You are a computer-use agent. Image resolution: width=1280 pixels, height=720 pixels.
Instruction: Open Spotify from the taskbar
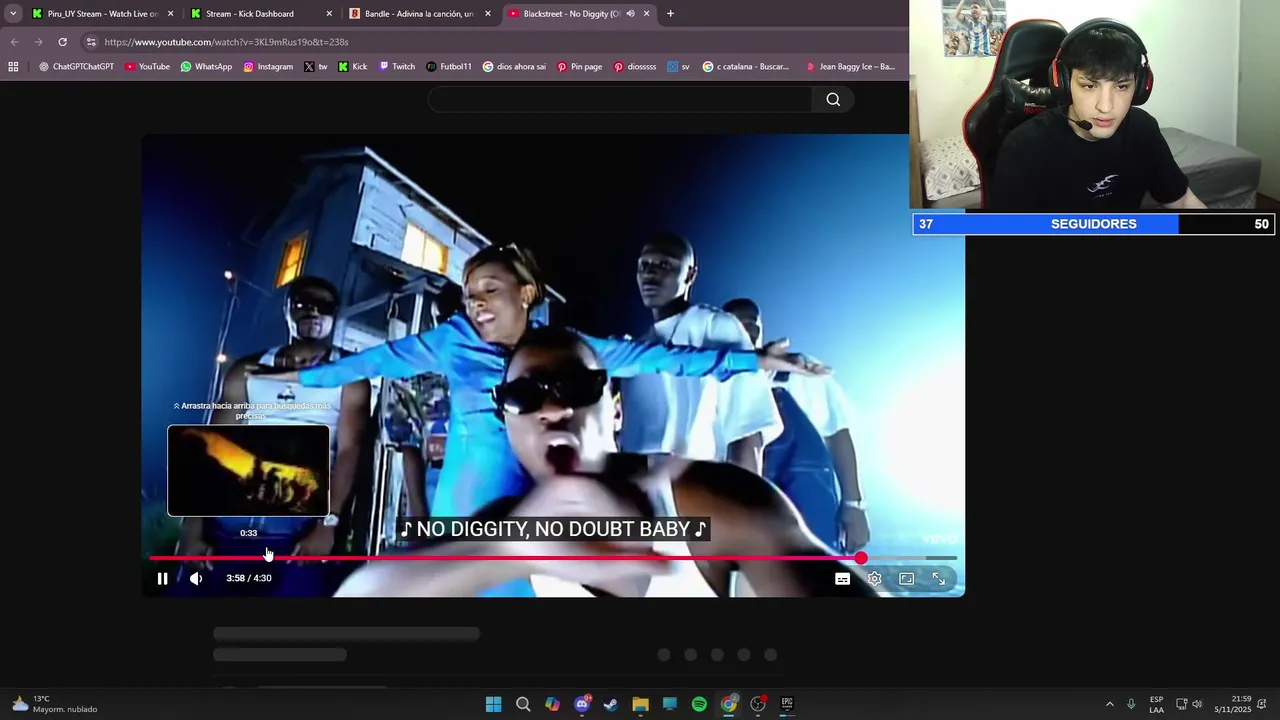pyautogui.click(x=699, y=704)
